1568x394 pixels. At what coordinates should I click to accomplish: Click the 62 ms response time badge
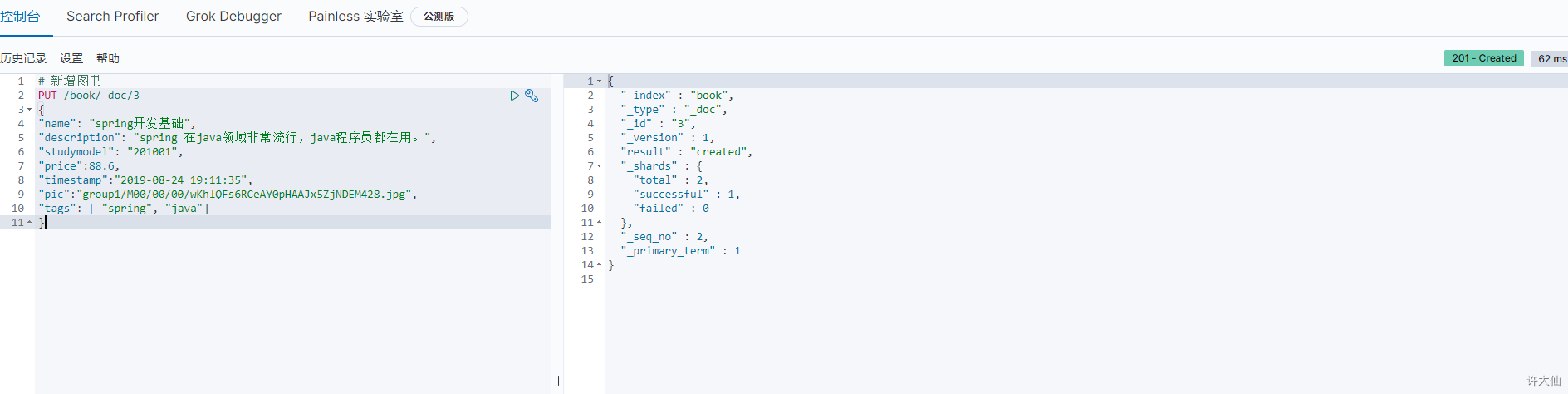coord(1551,58)
